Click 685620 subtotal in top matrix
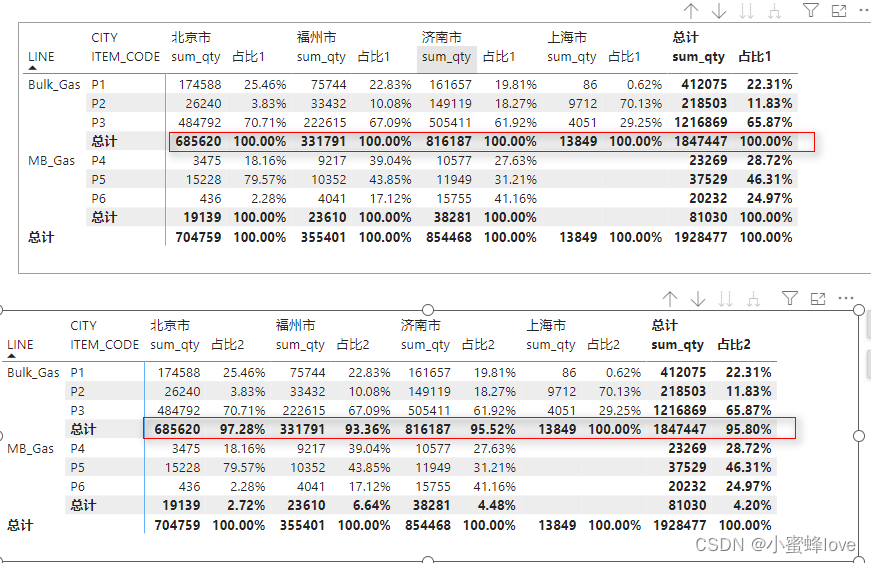871x563 pixels. [198, 141]
